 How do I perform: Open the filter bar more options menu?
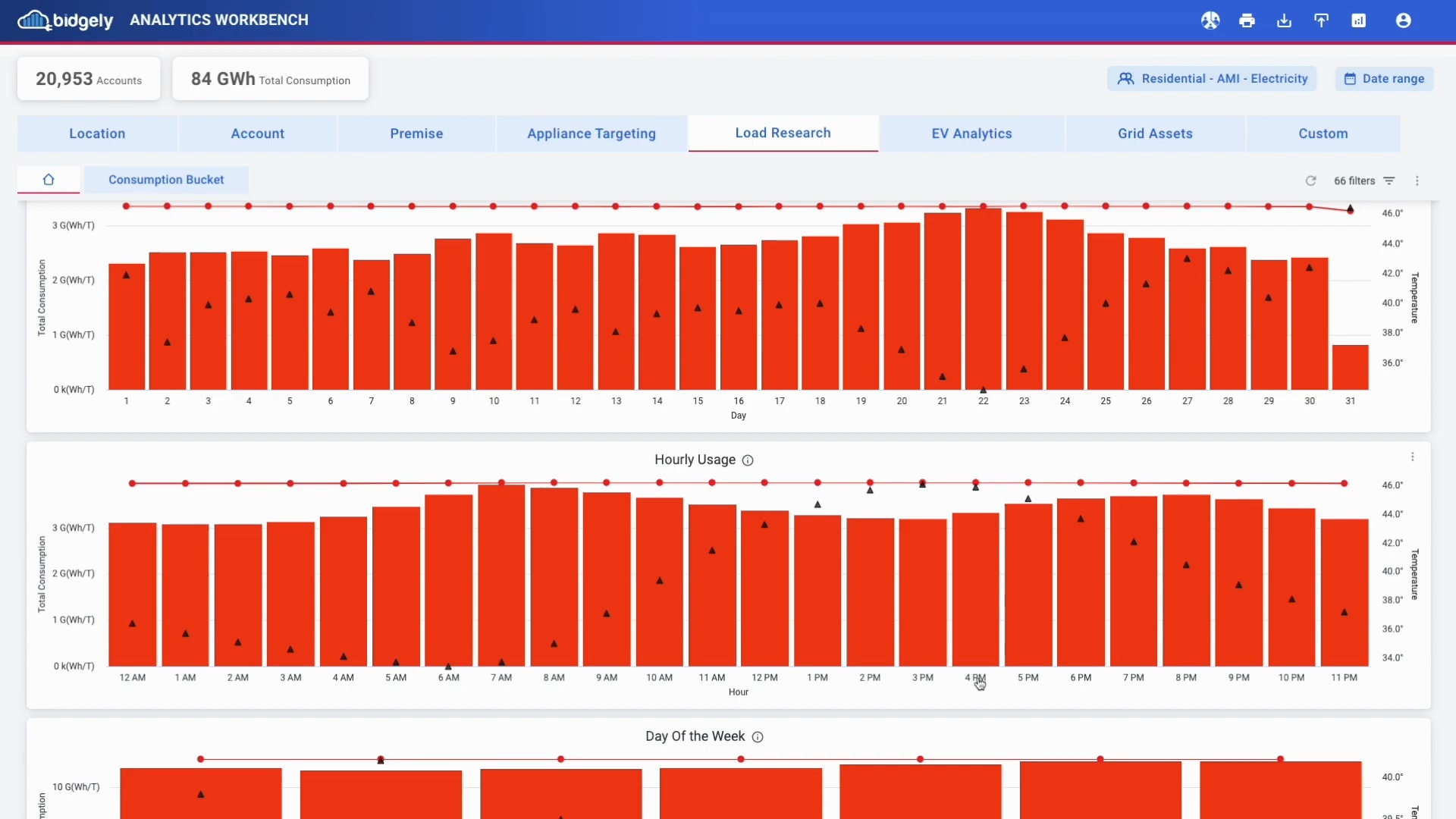click(x=1417, y=180)
